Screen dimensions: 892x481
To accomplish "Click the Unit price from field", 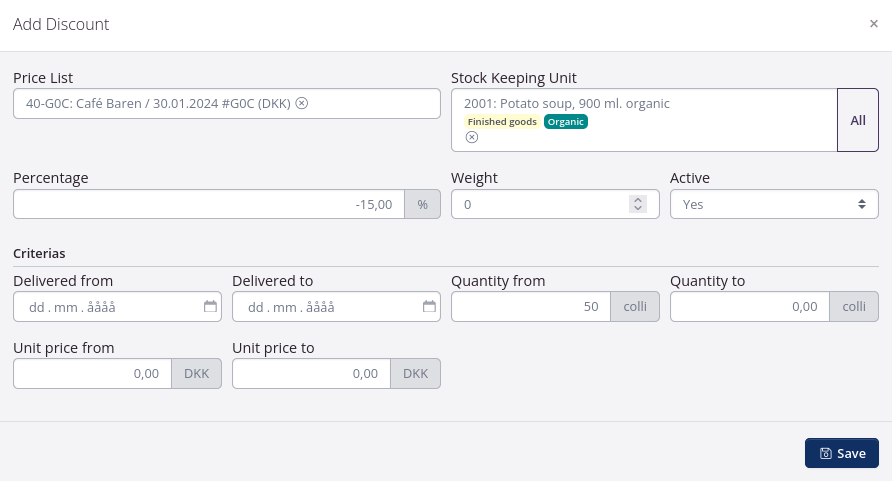I will tap(92, 373).
